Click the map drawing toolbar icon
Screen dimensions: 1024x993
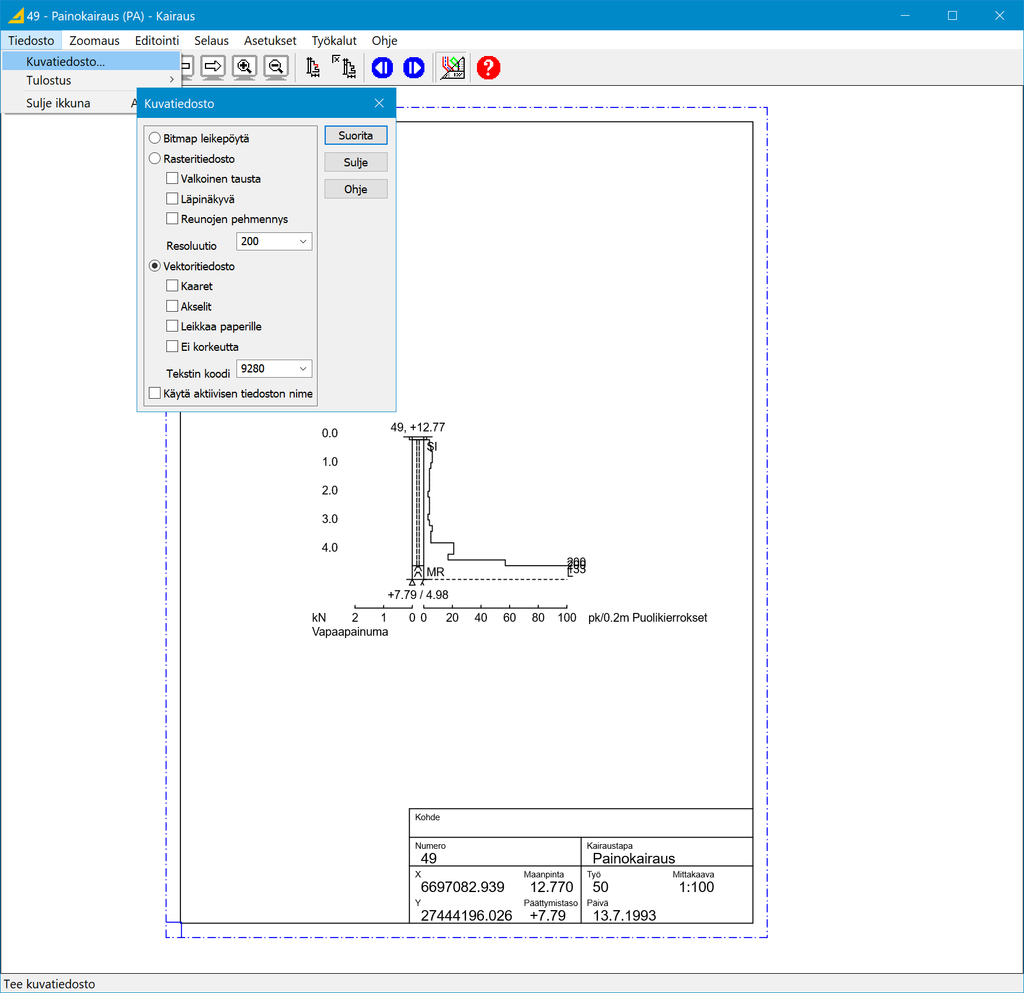[453, 67]
